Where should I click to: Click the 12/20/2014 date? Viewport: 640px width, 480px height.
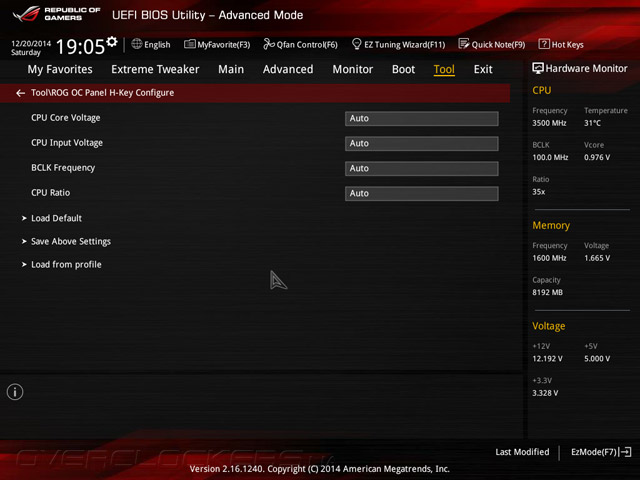pos(31,43)
